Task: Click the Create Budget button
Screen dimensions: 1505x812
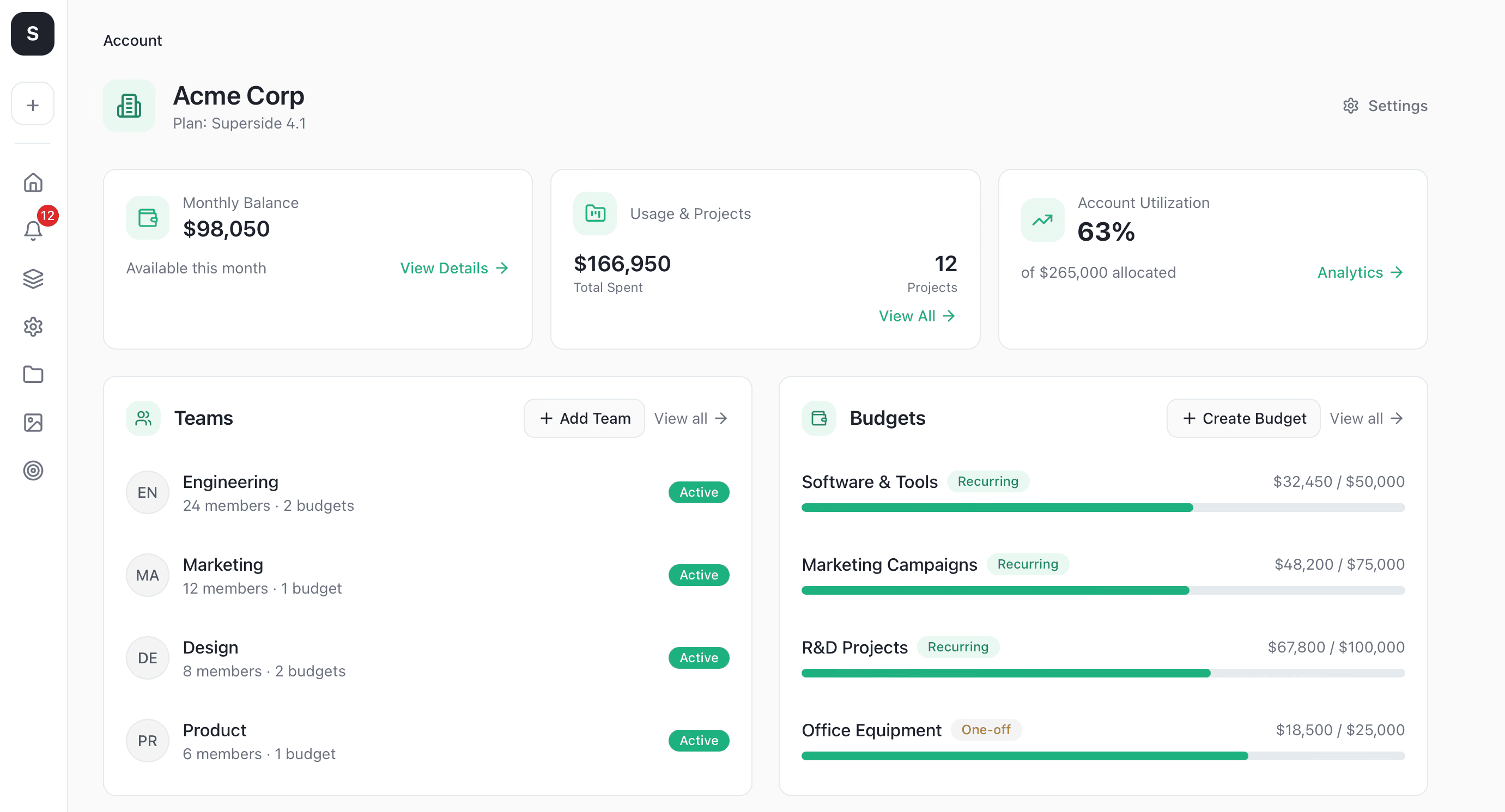Action: [1243, 418]
